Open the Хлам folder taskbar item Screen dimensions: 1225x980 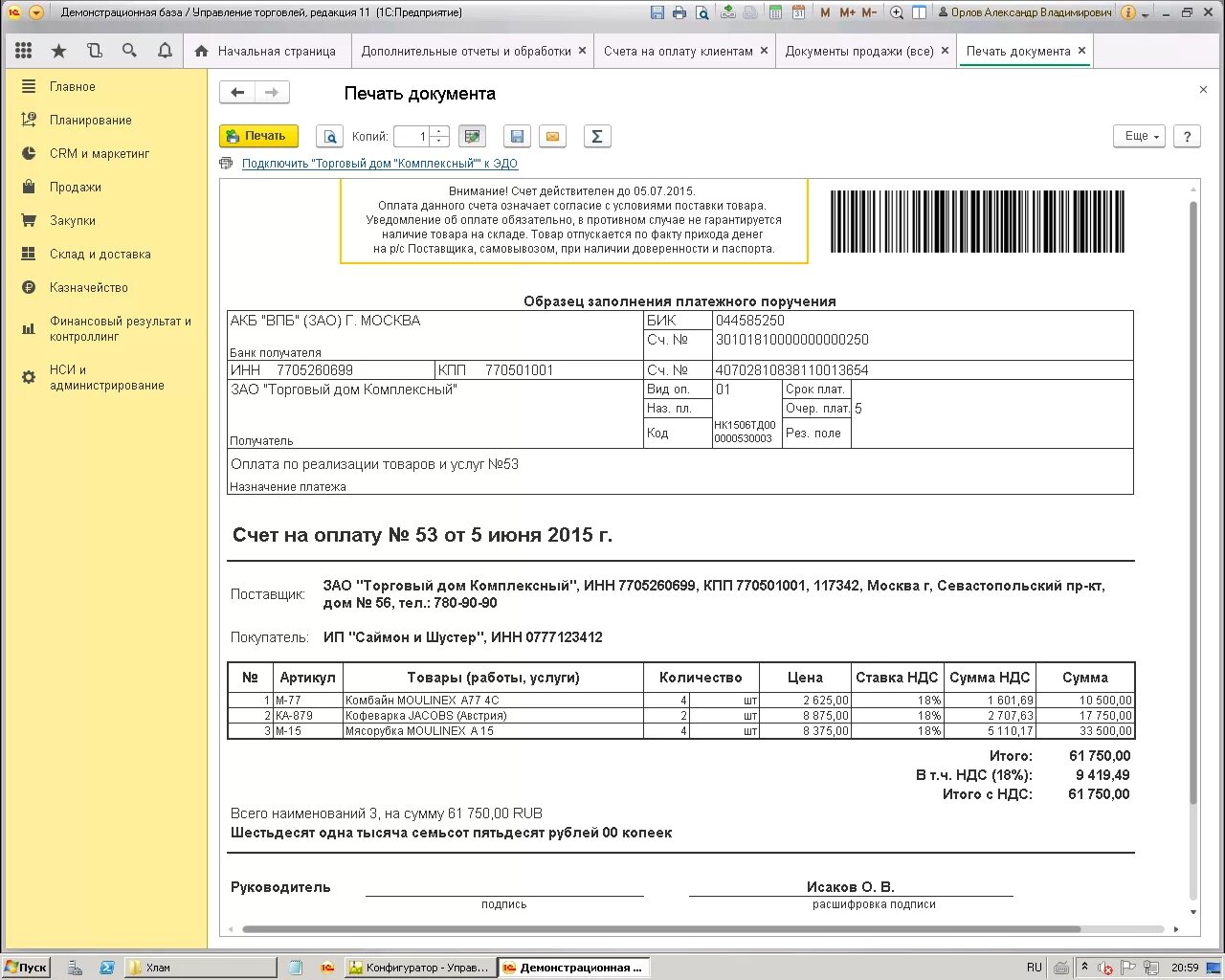[x=200, y=968]
